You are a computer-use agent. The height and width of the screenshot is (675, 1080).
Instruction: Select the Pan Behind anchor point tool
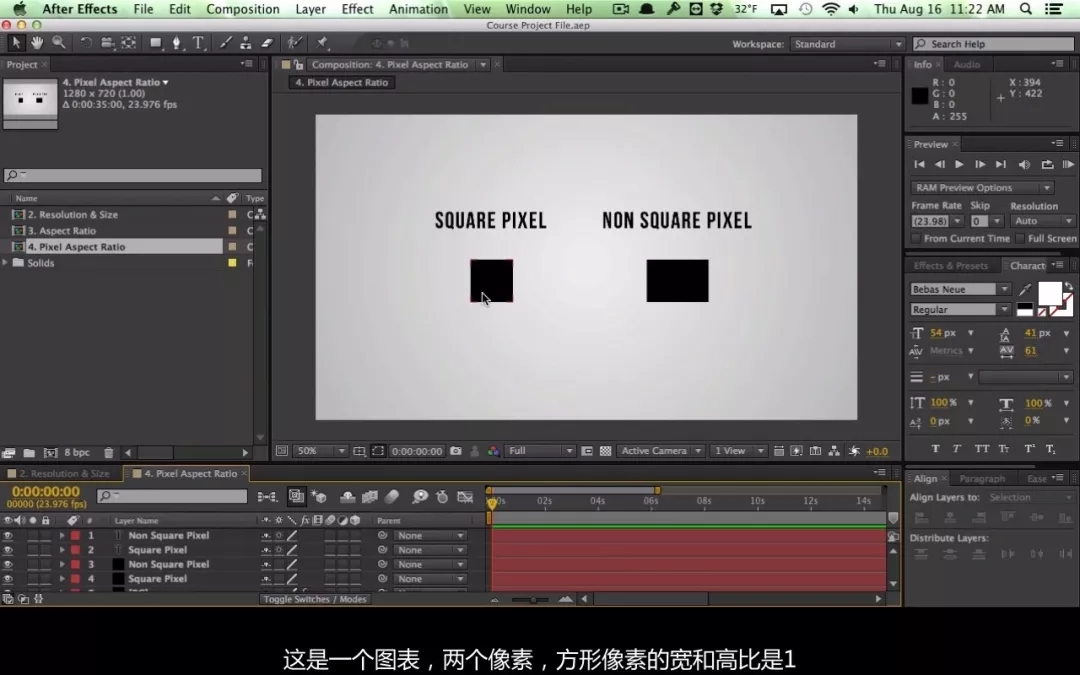(x=129, y=43)
